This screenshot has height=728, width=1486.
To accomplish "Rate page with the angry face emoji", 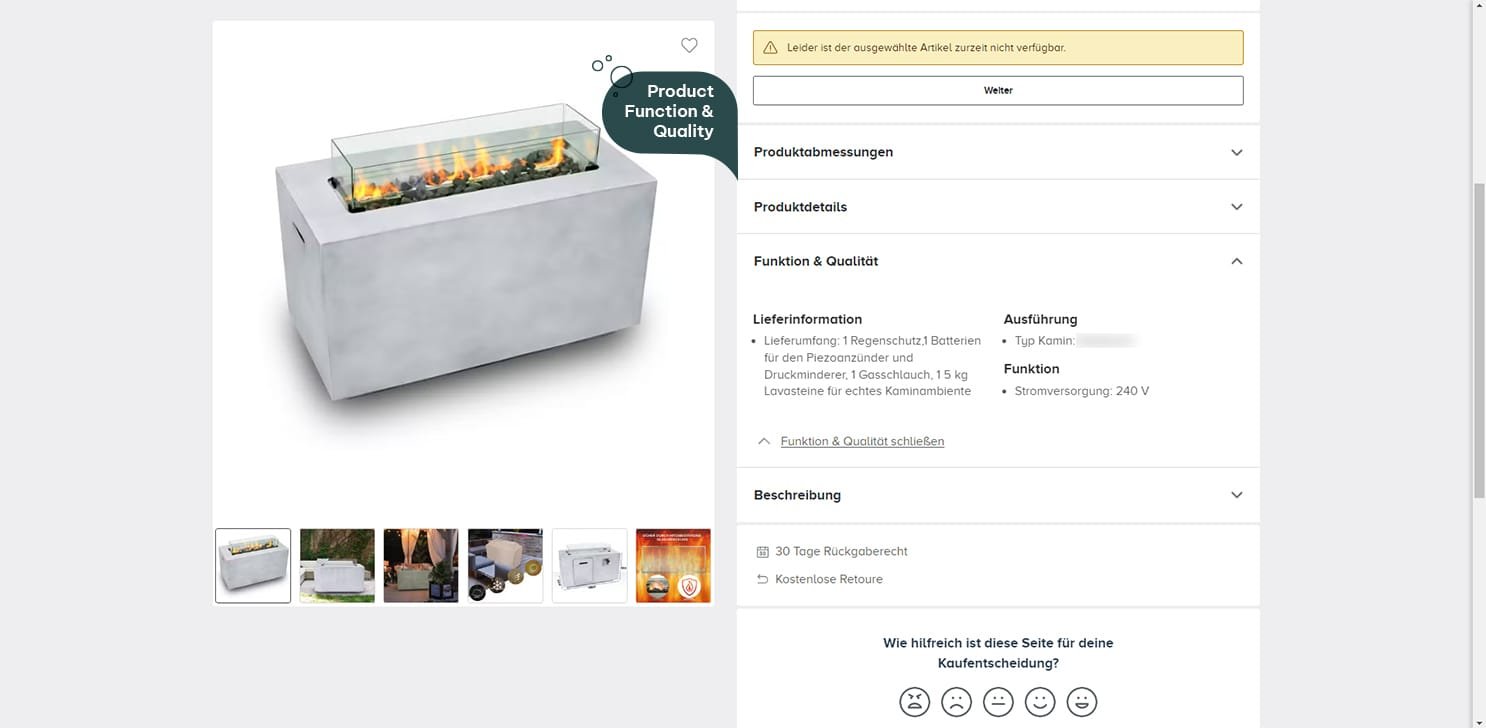I will click(x=914, y=702).
